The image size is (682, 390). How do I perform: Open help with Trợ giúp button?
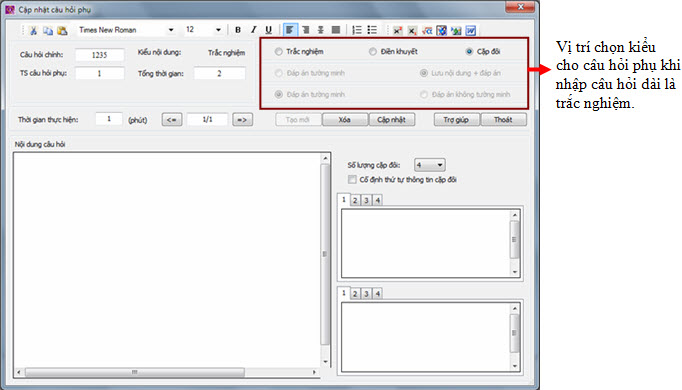tap(457, 120)
